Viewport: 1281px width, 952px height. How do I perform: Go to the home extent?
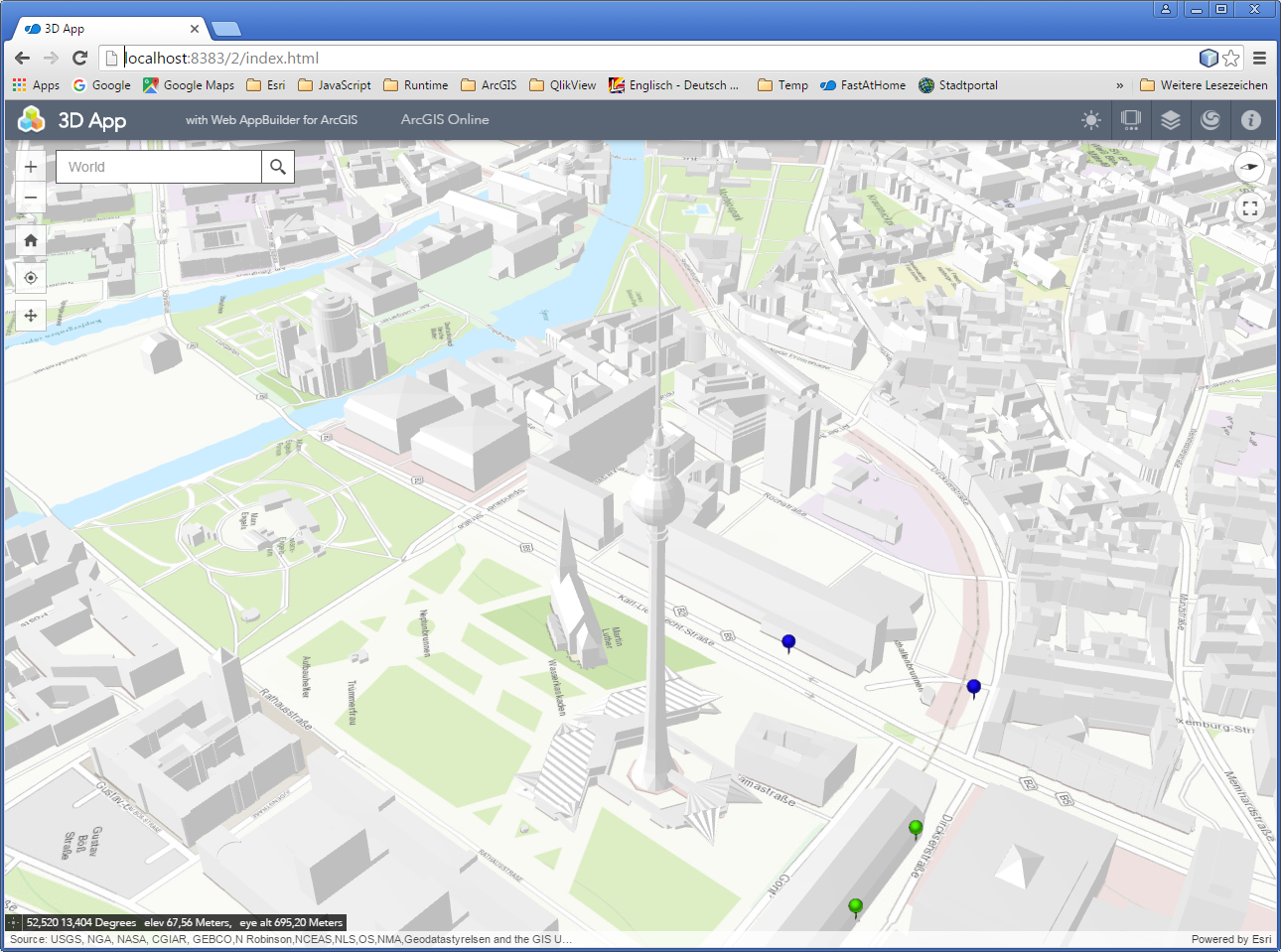31,240
